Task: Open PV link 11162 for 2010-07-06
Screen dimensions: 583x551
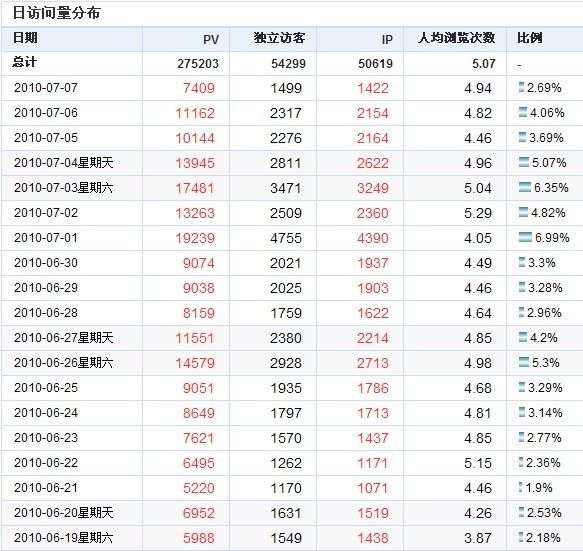Action: 195,113
